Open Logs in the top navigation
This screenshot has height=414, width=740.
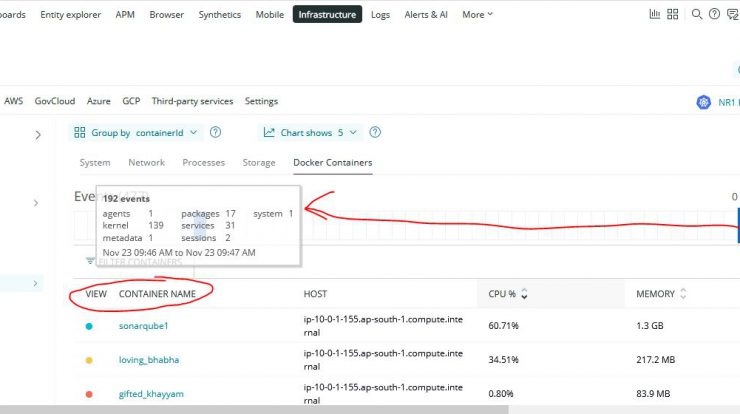tap(380, 15)
